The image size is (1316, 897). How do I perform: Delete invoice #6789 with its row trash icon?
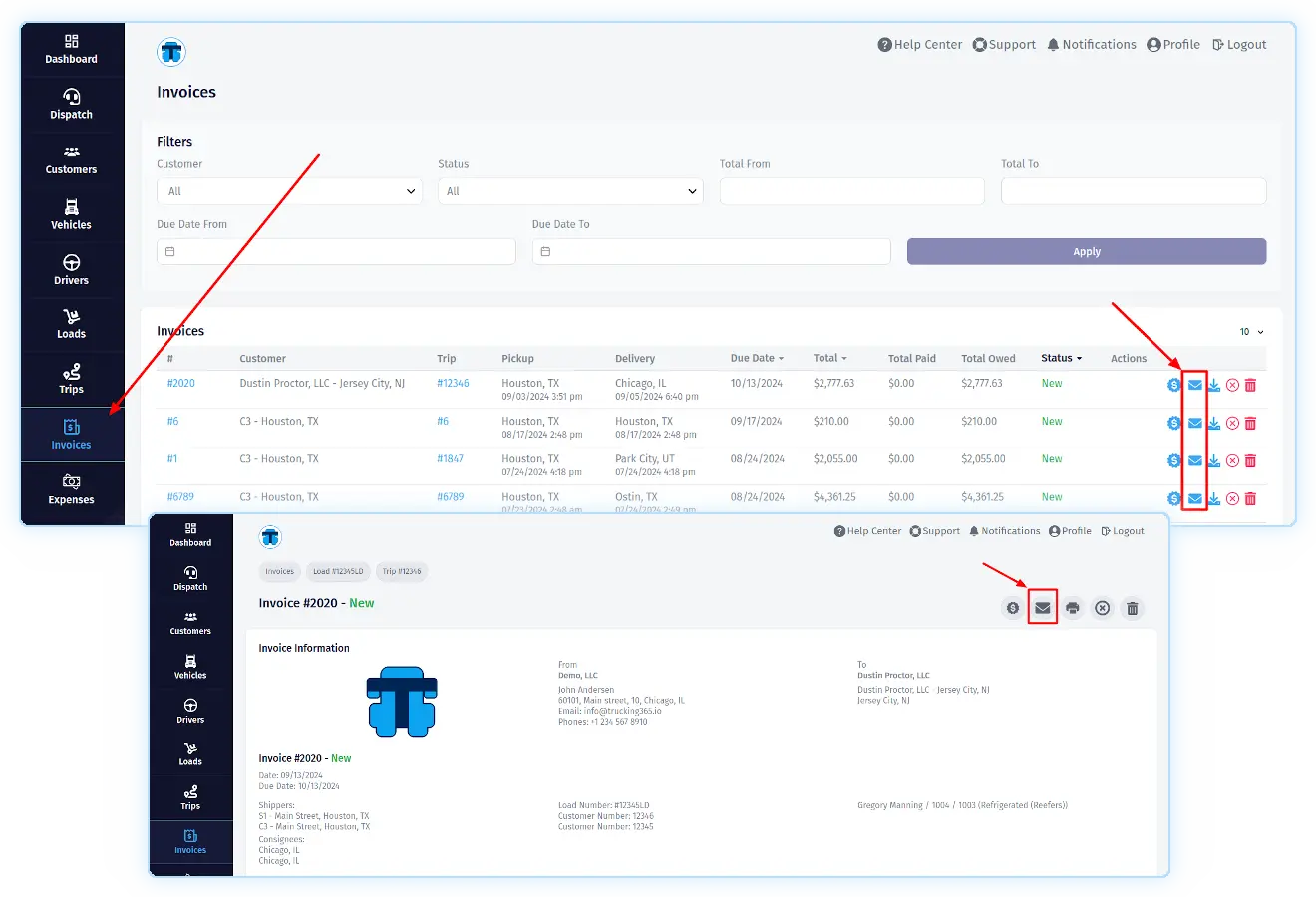point(1250,498)
